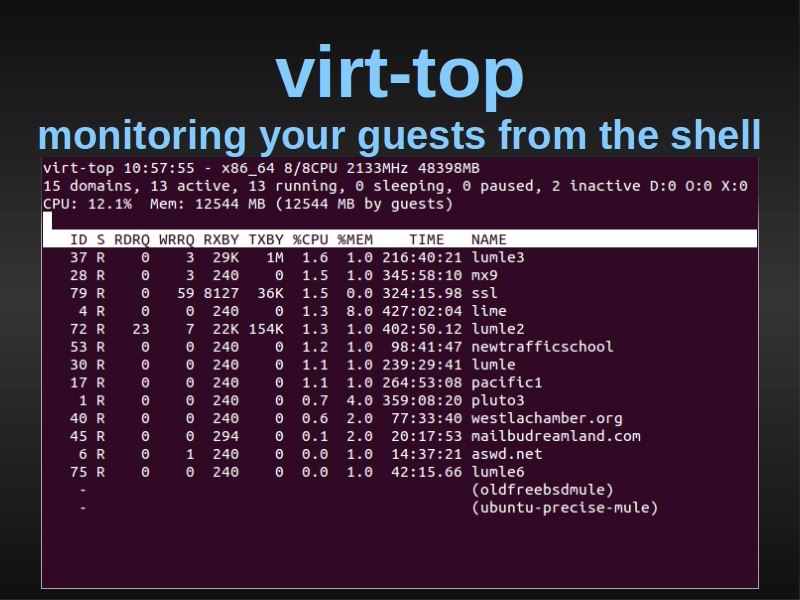The image size is (800, 600).
Task: Select the guest name pacific1
Action: 507,383
